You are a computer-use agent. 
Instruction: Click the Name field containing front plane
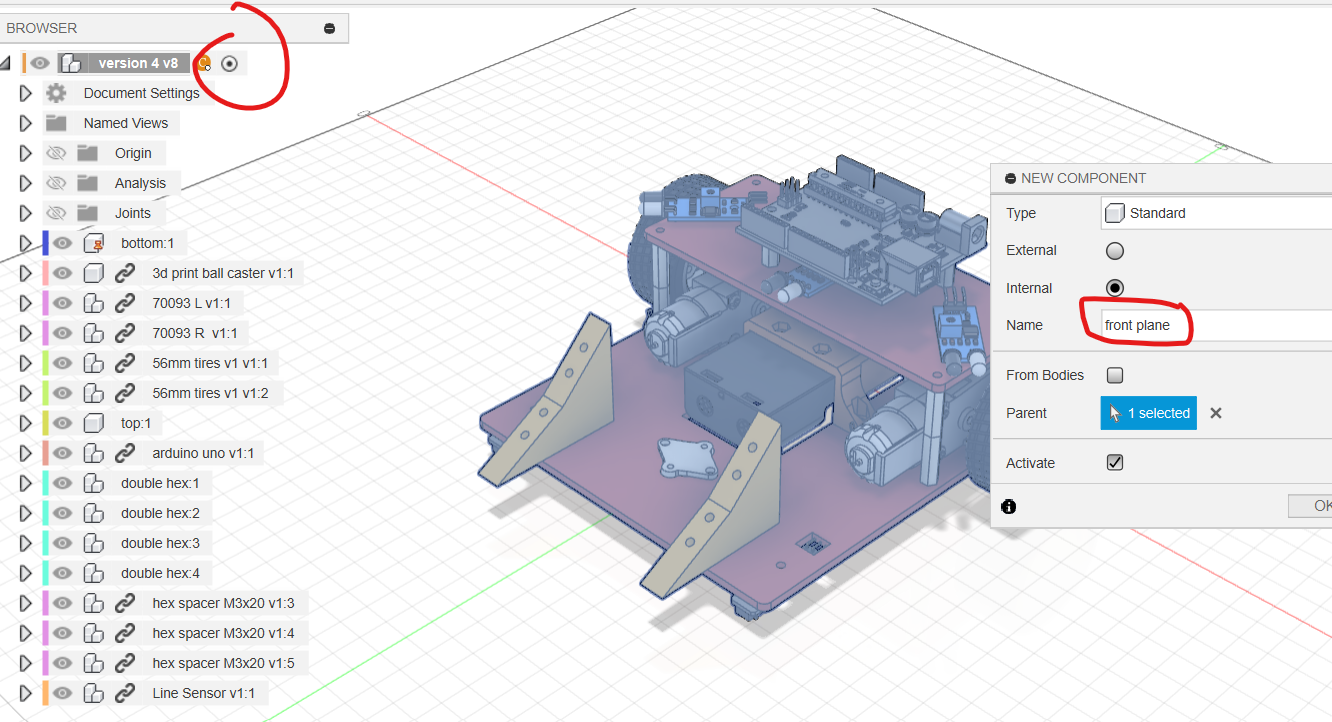coord(1215,325)
